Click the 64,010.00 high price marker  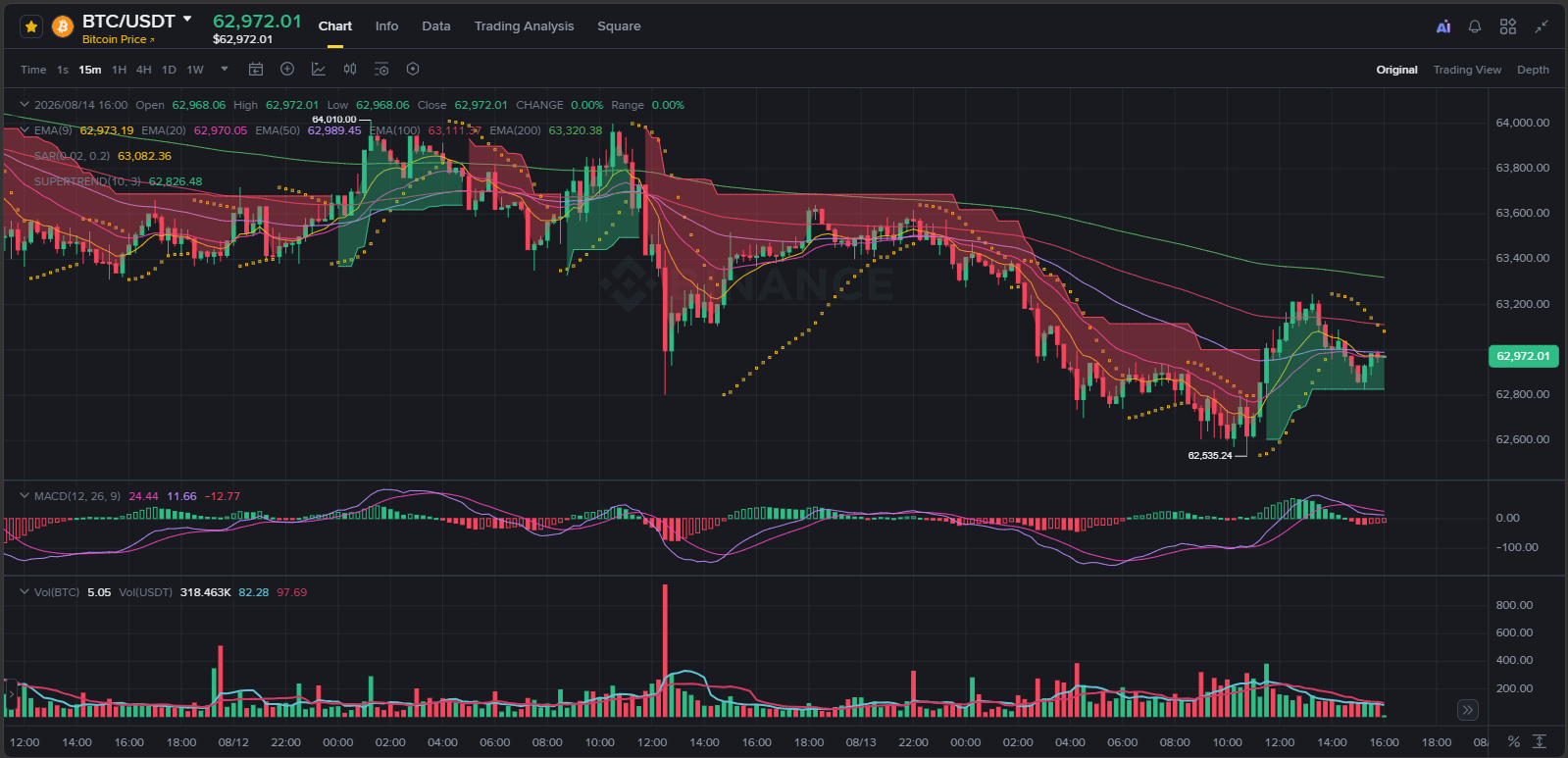pos(334,120)
